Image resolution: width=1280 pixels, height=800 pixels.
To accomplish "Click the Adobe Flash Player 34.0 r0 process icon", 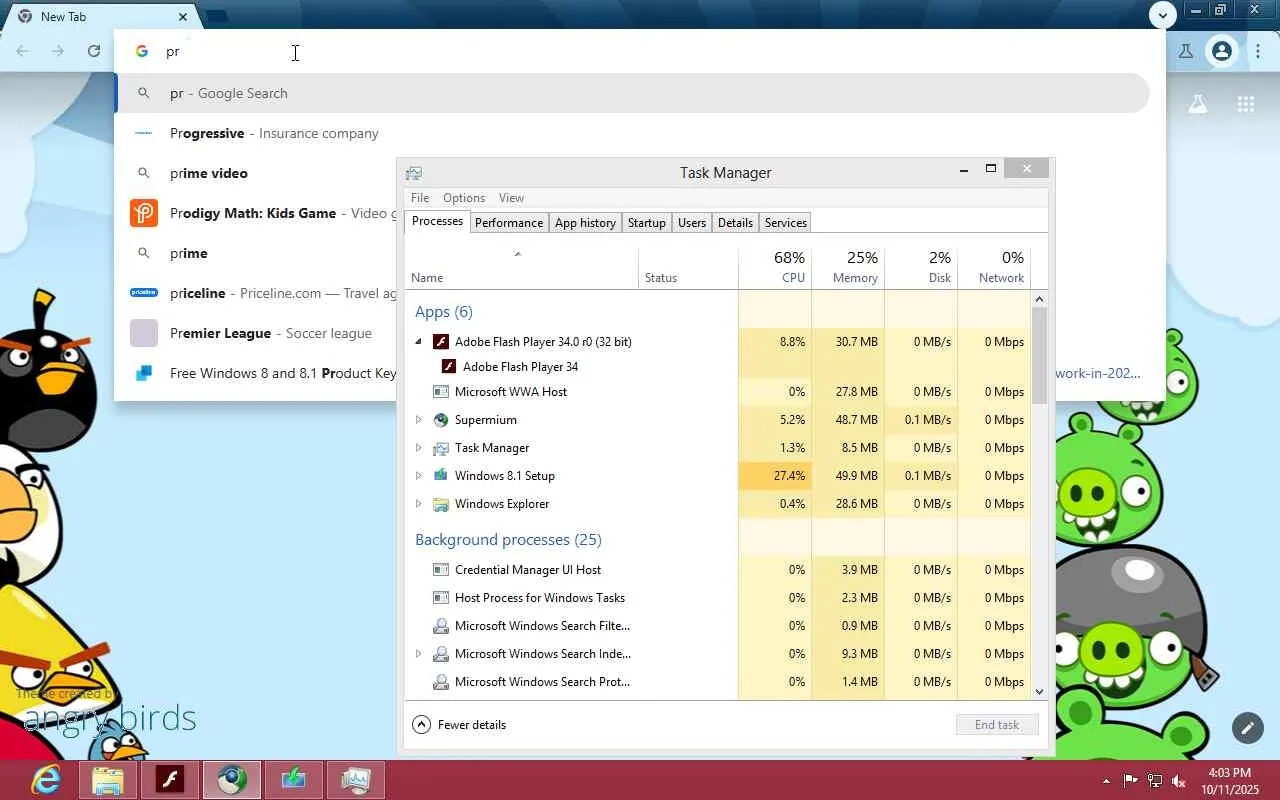I will click(440, 342).
